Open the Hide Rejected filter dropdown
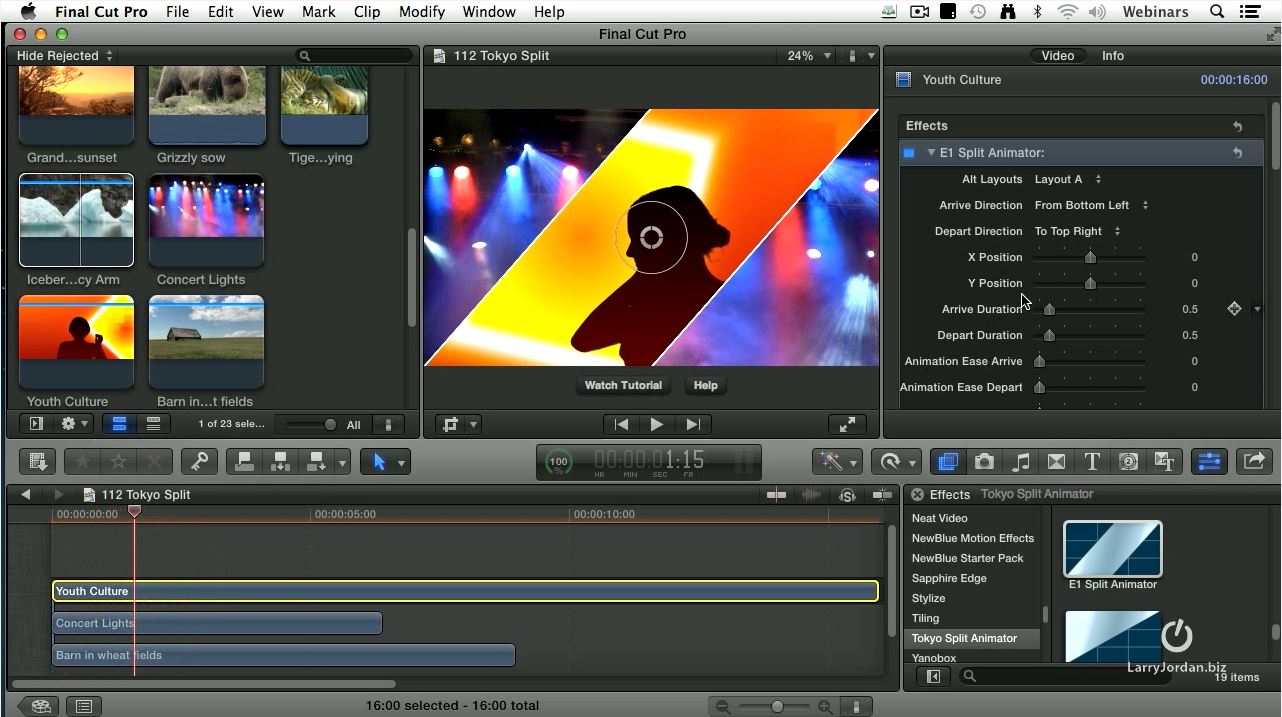 point(65,56)
